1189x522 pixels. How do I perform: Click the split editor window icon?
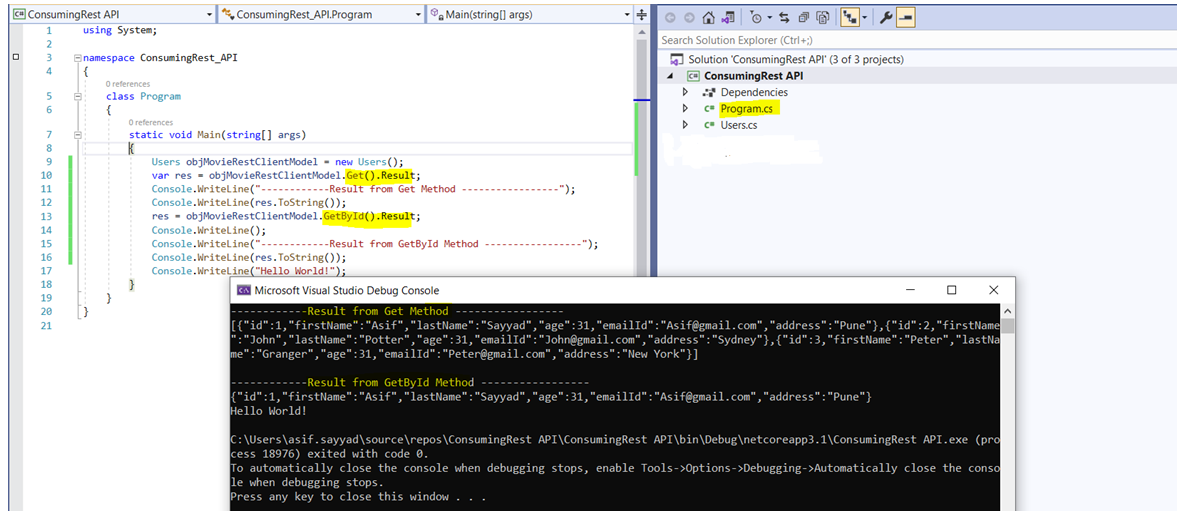click(642, 14)
